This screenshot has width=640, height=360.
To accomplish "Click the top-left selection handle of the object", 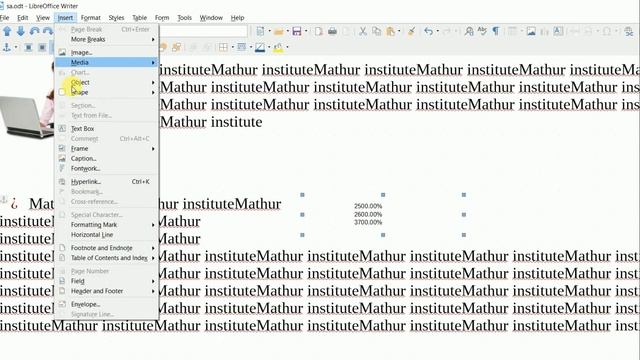I will click(x=302, y=195).
